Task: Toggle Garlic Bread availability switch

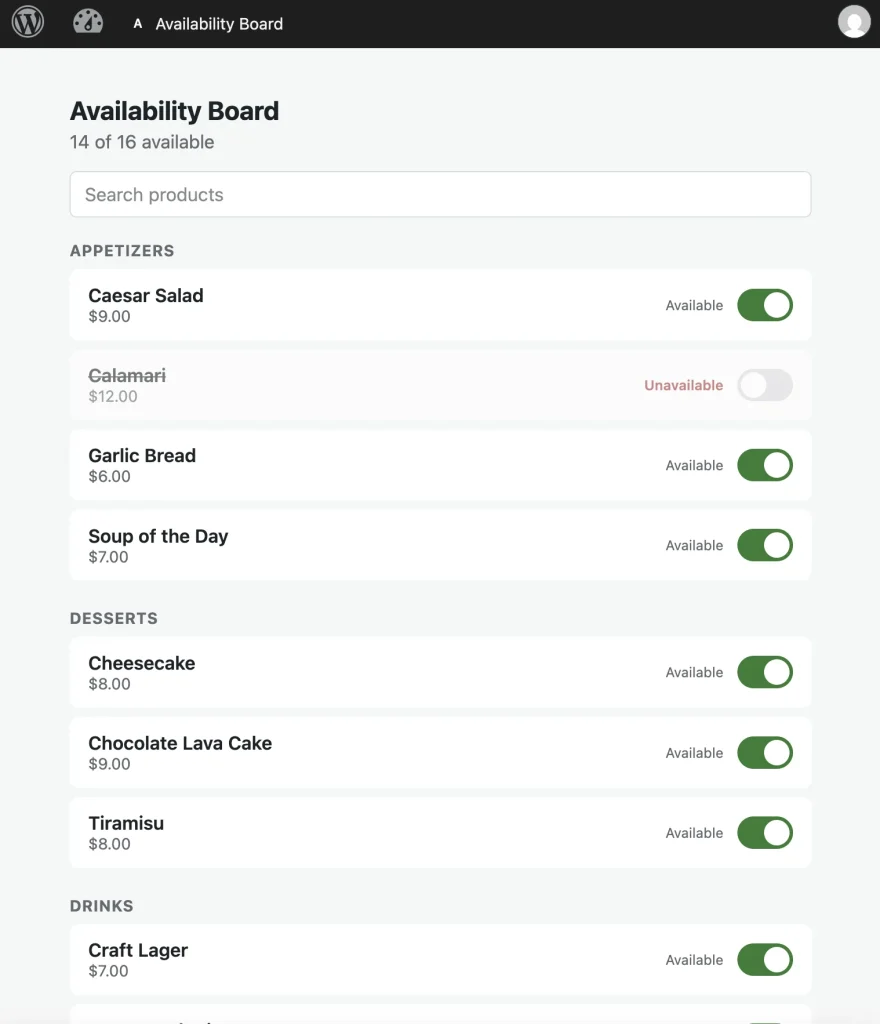Action: click(764, 465)
